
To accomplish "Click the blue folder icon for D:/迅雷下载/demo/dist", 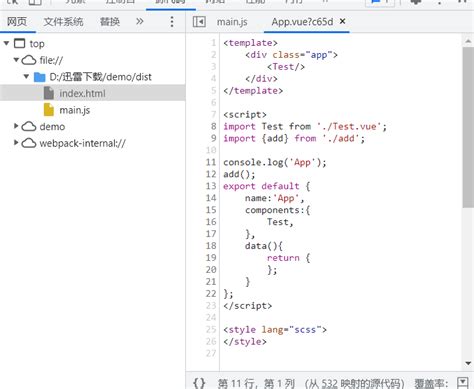I will [39, 77].
